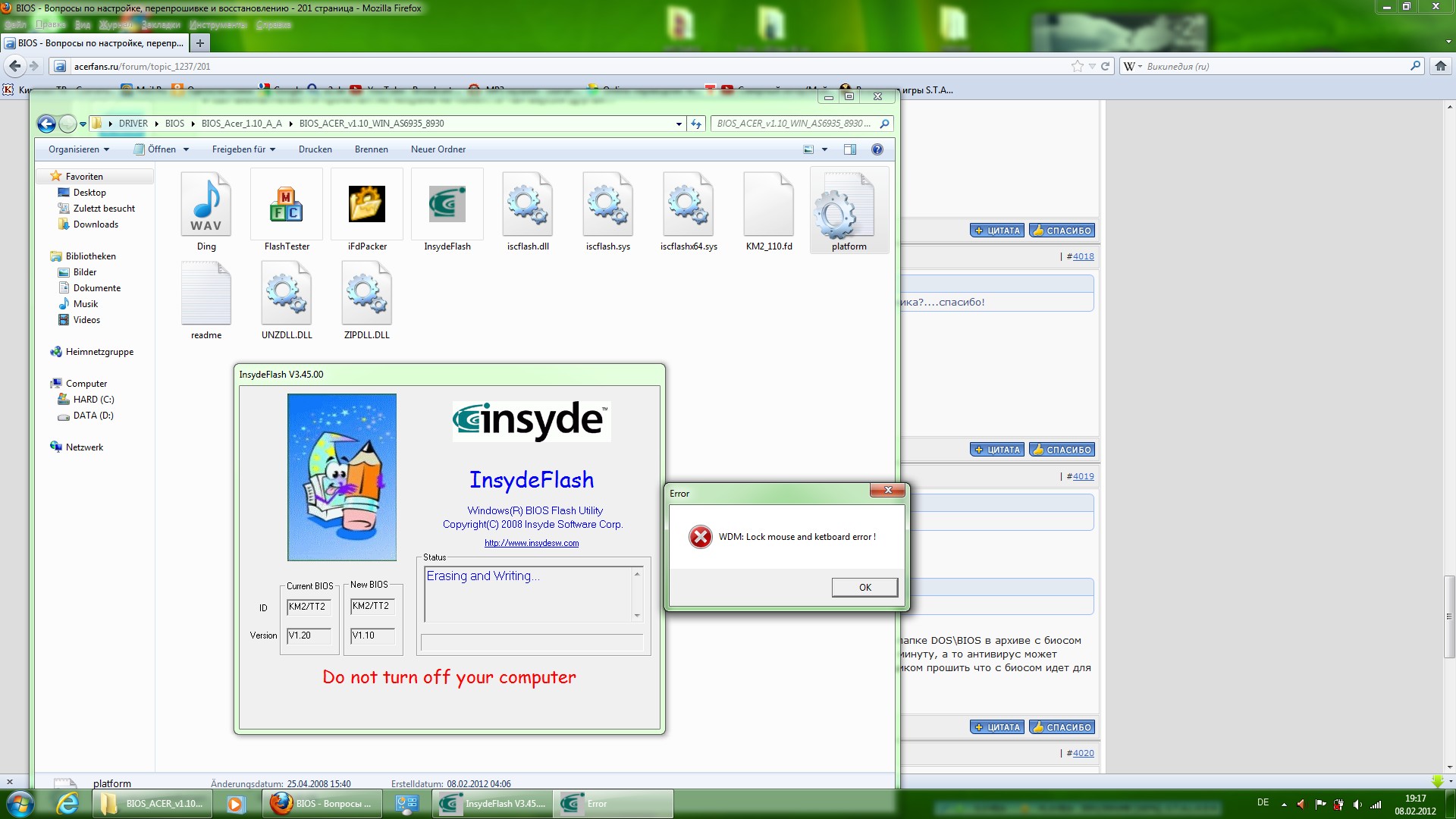This screenshot has height=819, width=1456.
Task: Select Downloads in the sidebar
Action: click(96, 224)
